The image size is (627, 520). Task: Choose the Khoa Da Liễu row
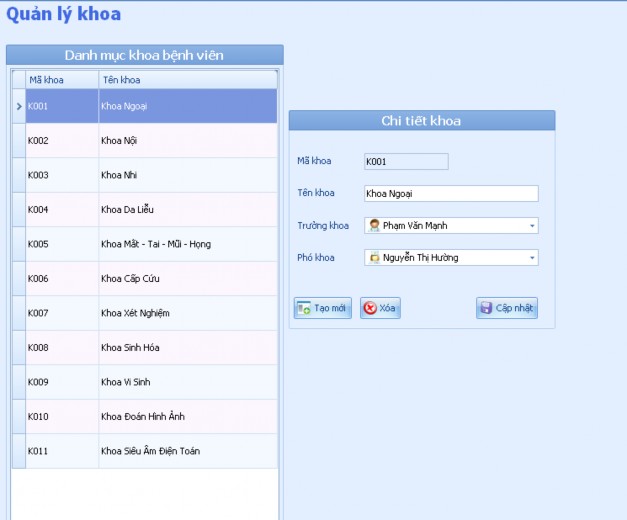(150, 210)
